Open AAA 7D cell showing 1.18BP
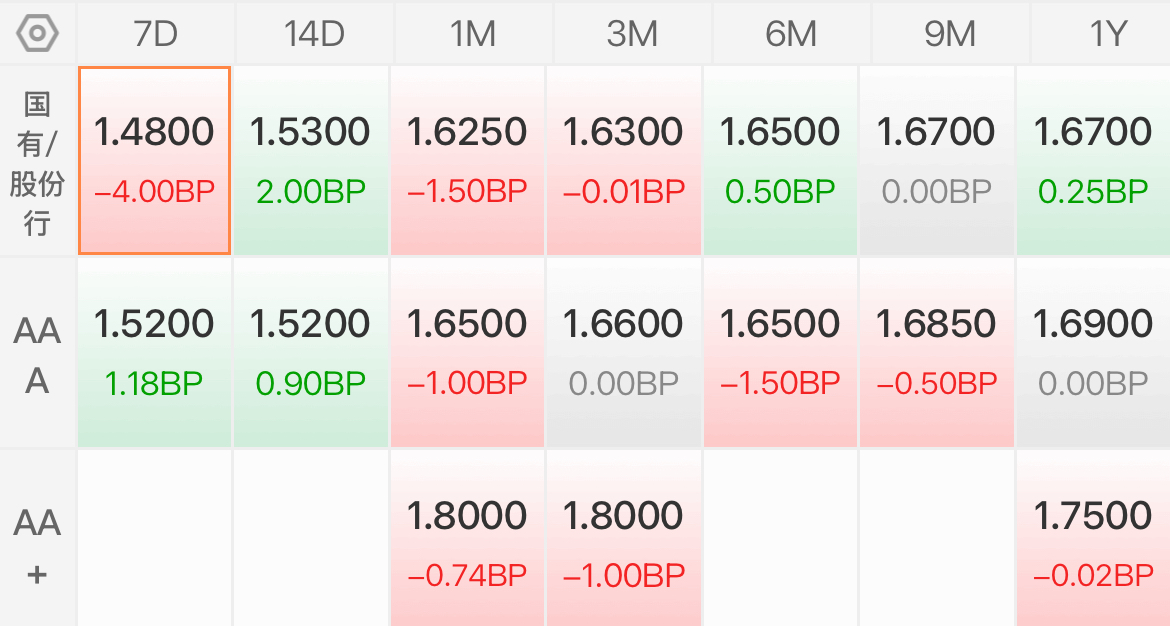Viewport: 1170px width, 626px height. pos(154,353)
